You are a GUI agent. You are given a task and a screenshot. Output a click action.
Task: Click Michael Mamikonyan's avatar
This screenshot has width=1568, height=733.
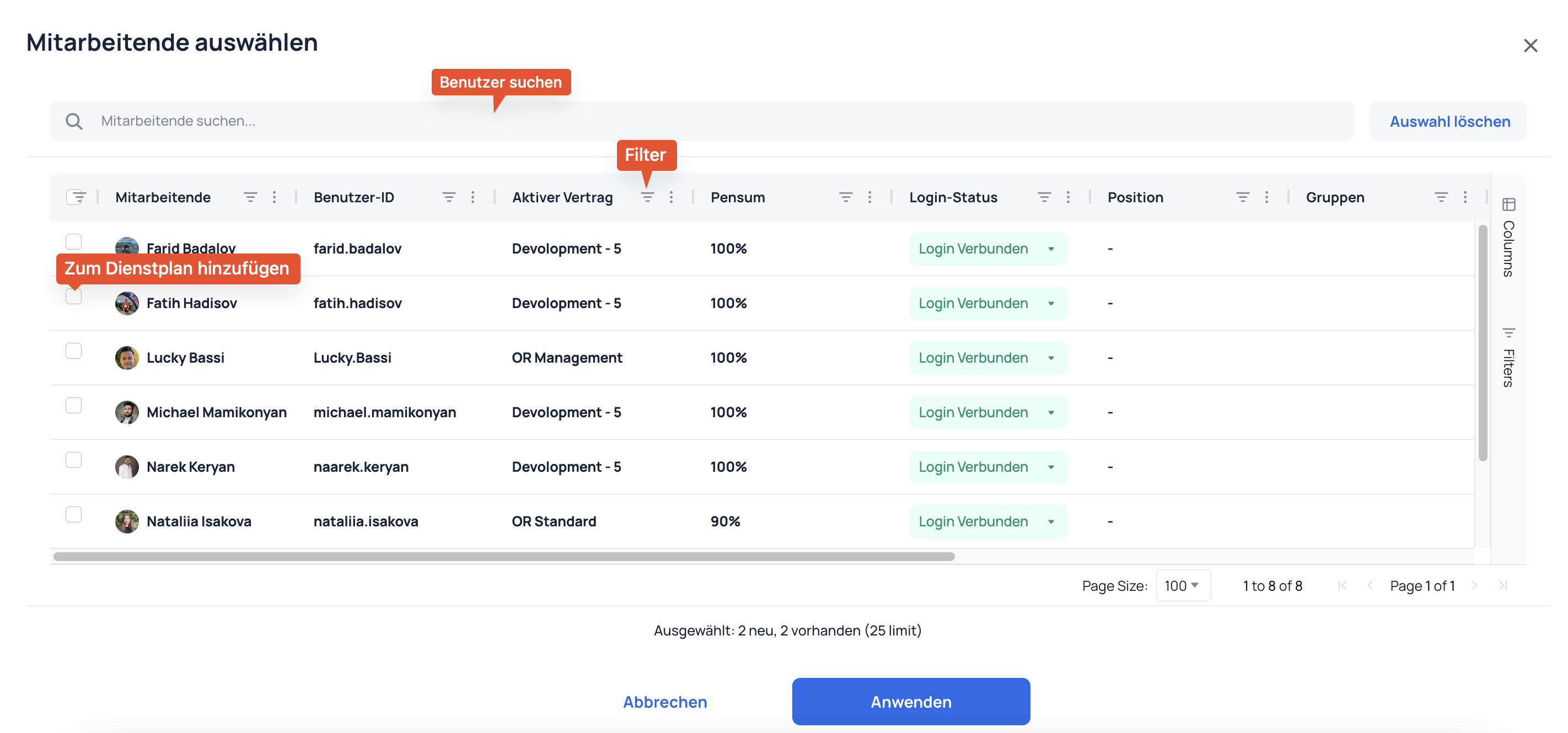pos(127,412)
